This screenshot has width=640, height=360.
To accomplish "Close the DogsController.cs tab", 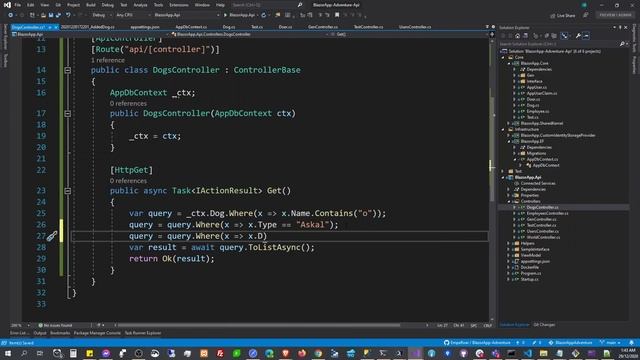I will coord(56,27).
